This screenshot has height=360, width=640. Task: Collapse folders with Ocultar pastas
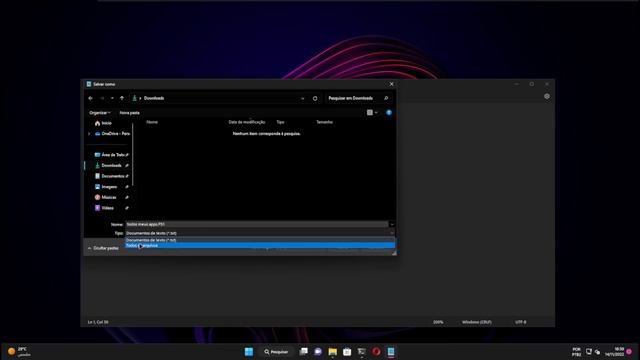point(103,248)
